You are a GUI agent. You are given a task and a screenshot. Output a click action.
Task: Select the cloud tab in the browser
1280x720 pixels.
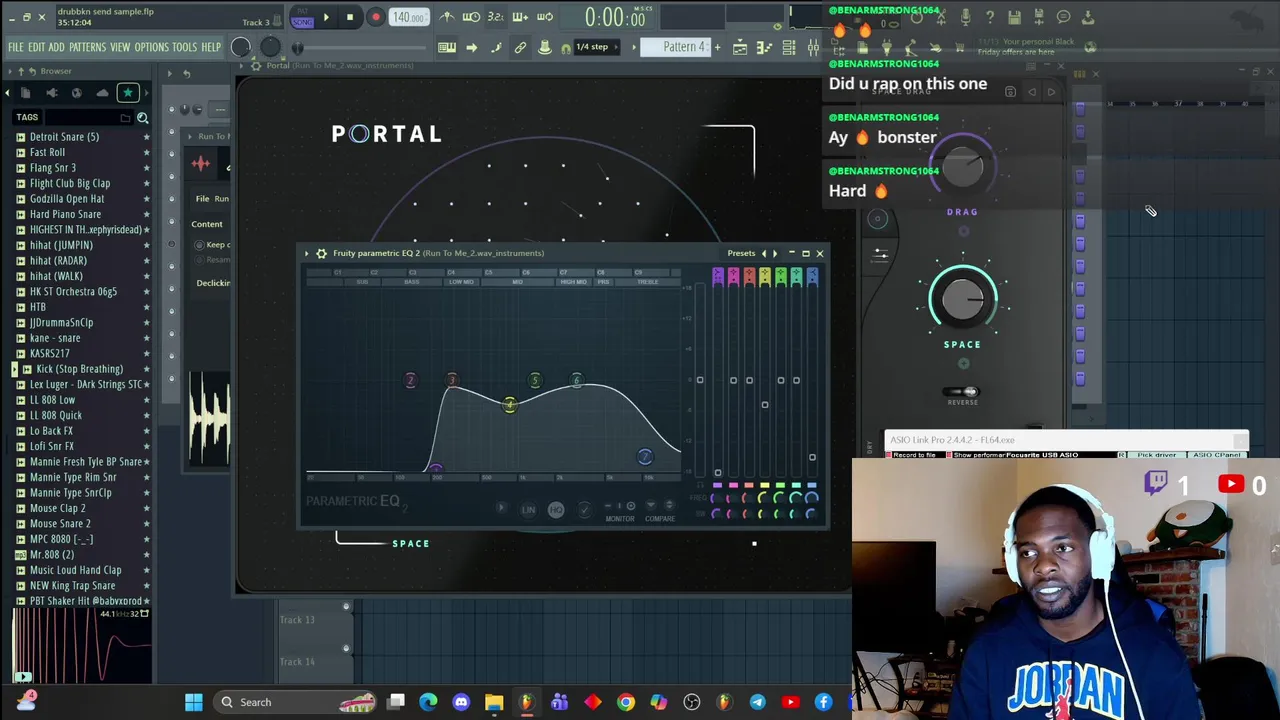pos(102,93)
